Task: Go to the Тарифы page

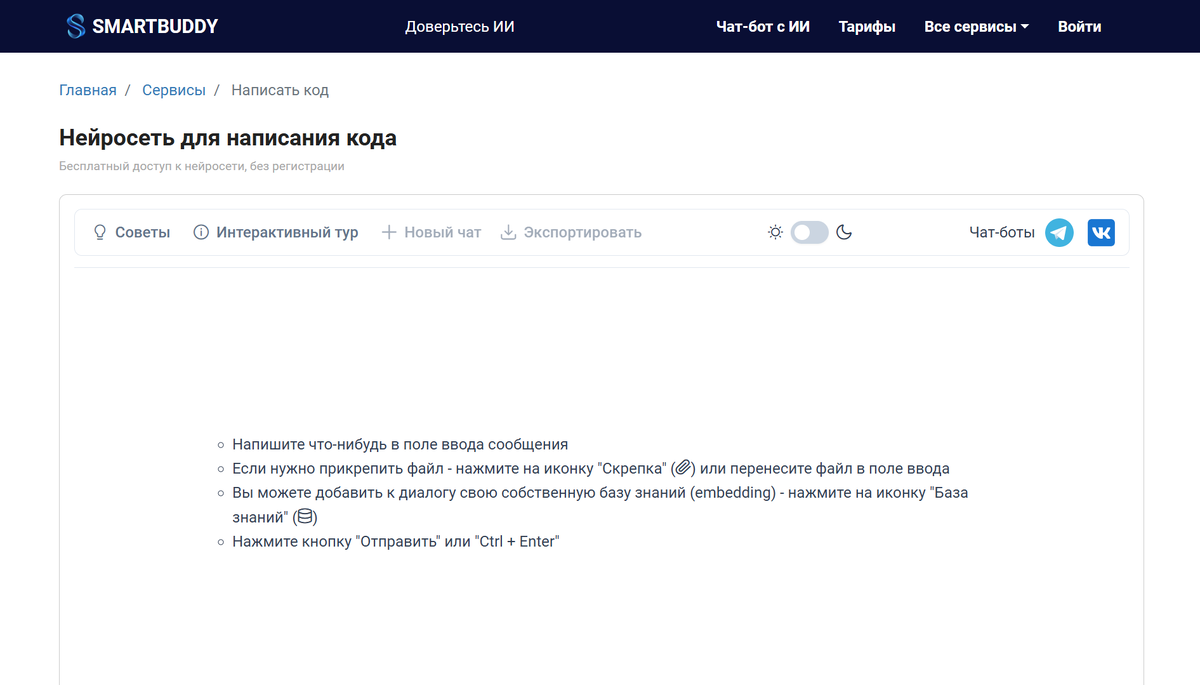Action: 867,27
